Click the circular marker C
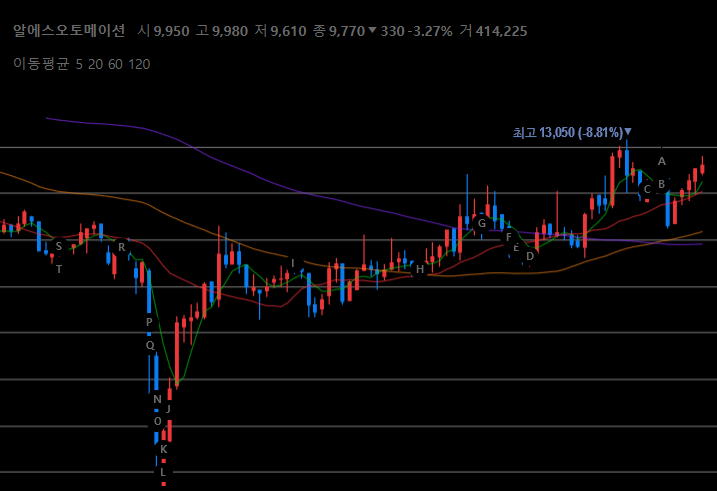 [x=647, y=189]
